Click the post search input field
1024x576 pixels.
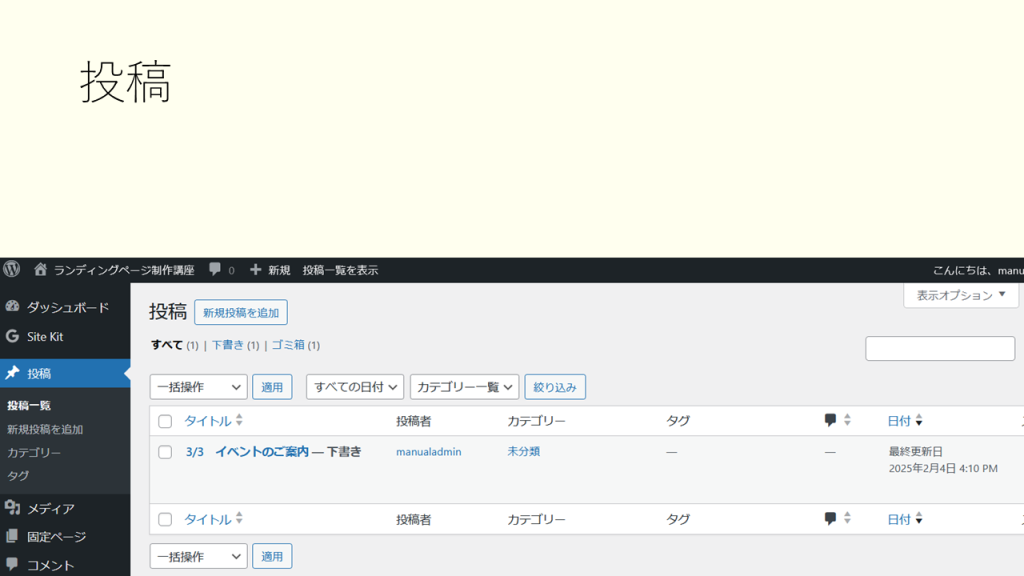pos(939,348)
